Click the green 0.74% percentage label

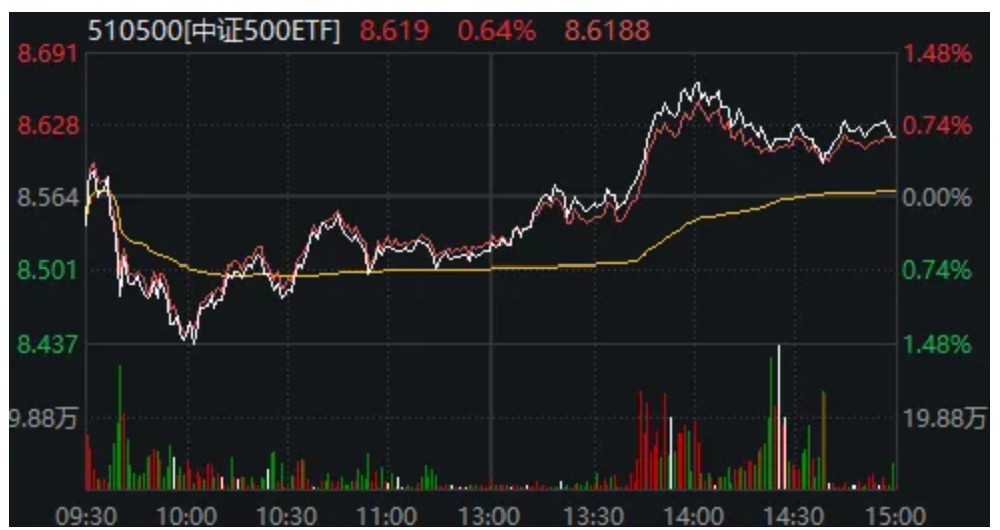(x=937, y=271)
